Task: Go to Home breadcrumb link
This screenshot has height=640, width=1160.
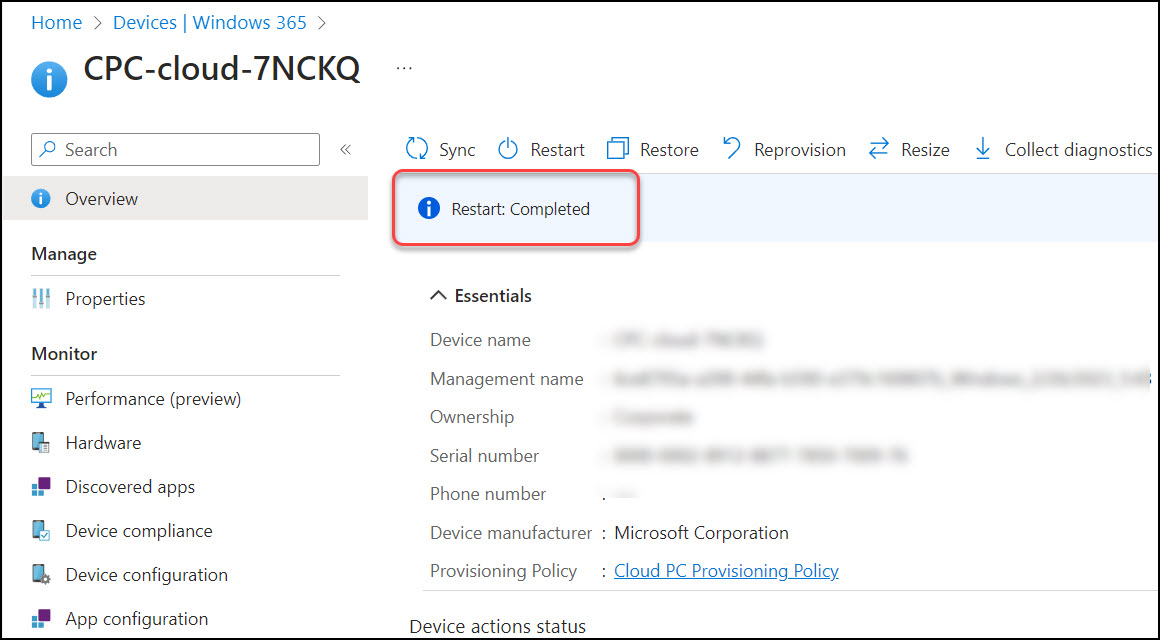Action: tap(56, 23)
